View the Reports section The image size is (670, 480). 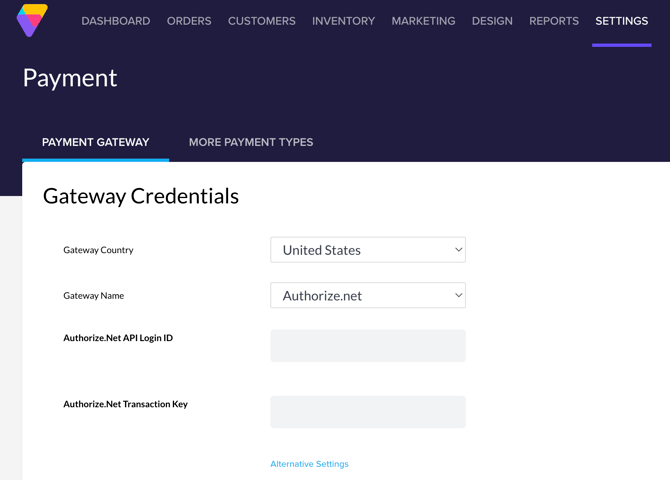tap(554, 21)
